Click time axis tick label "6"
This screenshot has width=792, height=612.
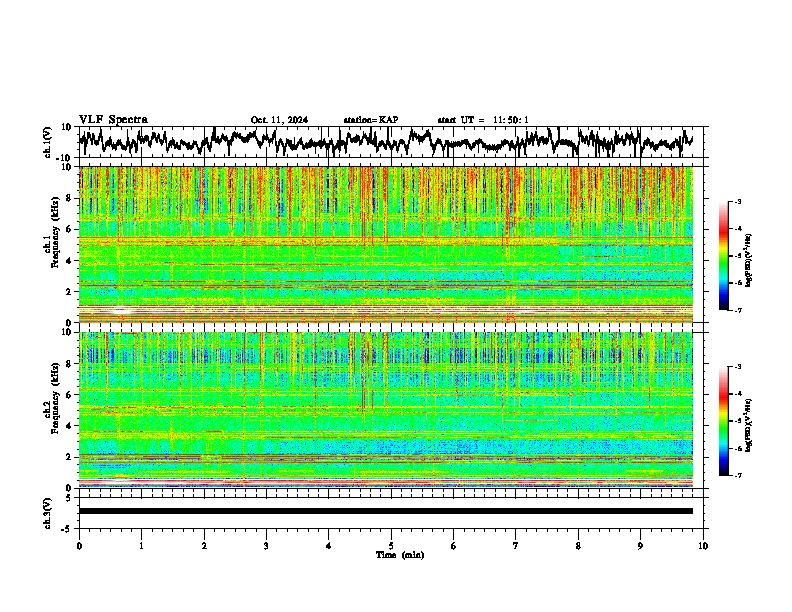coord(454,546)
